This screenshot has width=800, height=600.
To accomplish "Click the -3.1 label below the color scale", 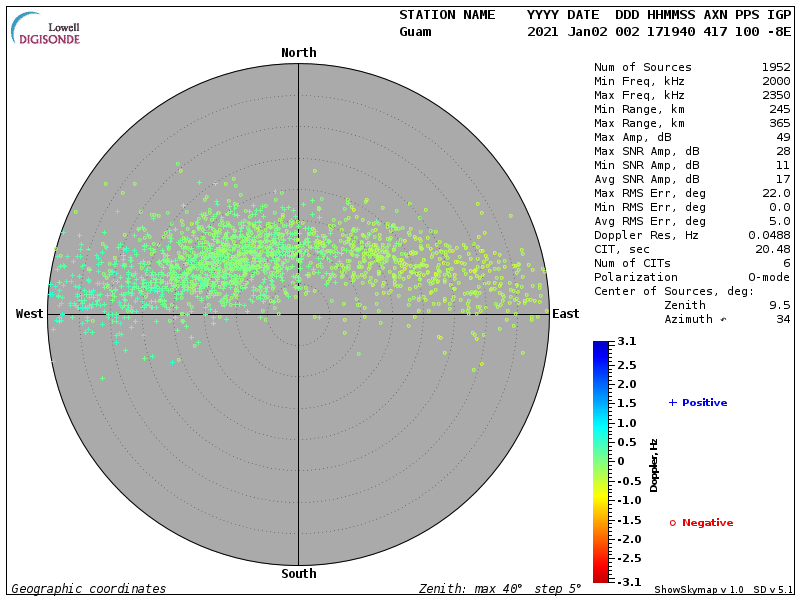I will coord(627,581).
